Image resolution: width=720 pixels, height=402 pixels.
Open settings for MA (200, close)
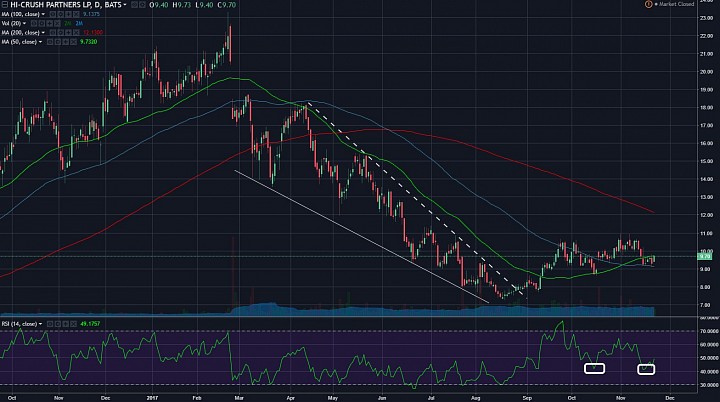coord(61,33)
